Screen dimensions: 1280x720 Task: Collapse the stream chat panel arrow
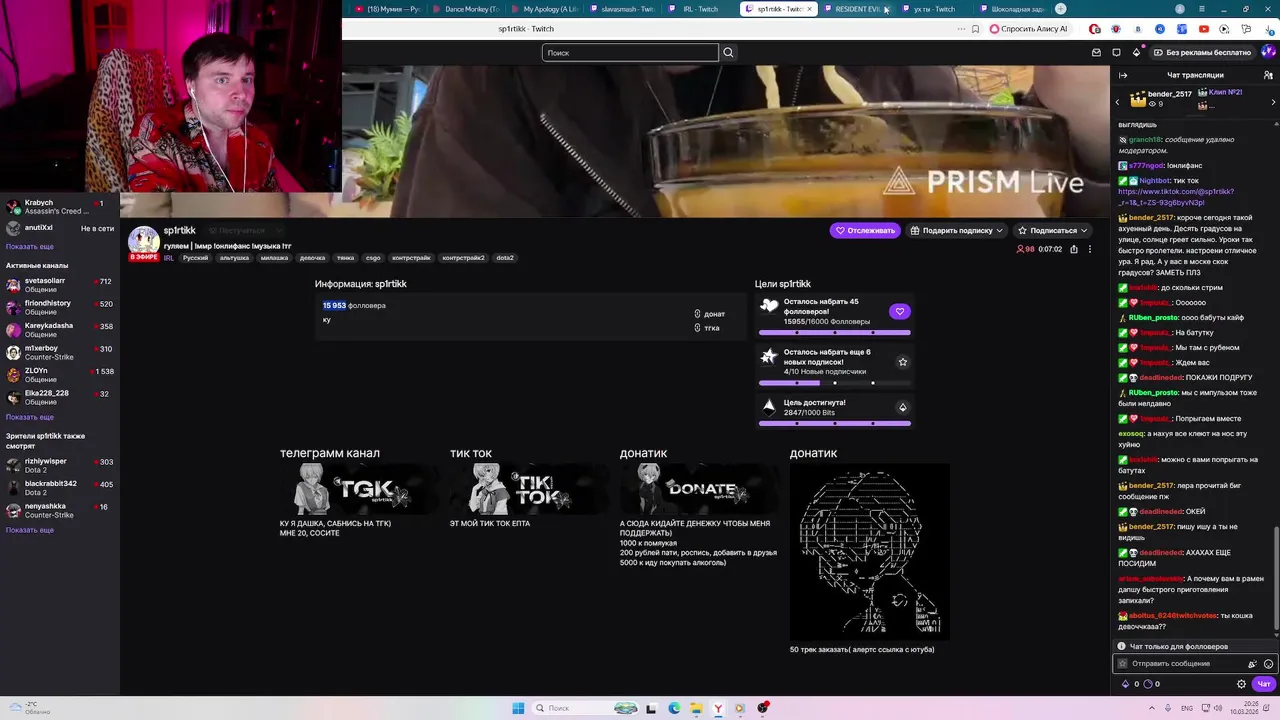1122,75
